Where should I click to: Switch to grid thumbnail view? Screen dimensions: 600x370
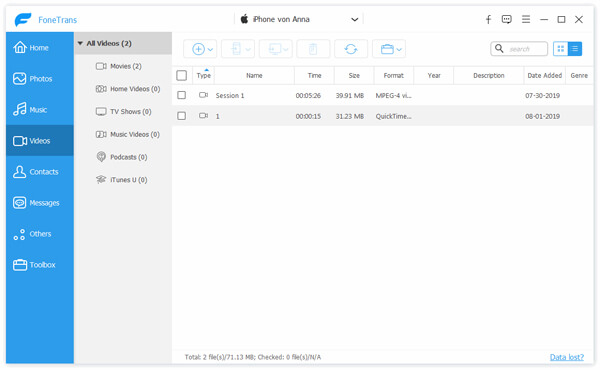coord(561,49)
